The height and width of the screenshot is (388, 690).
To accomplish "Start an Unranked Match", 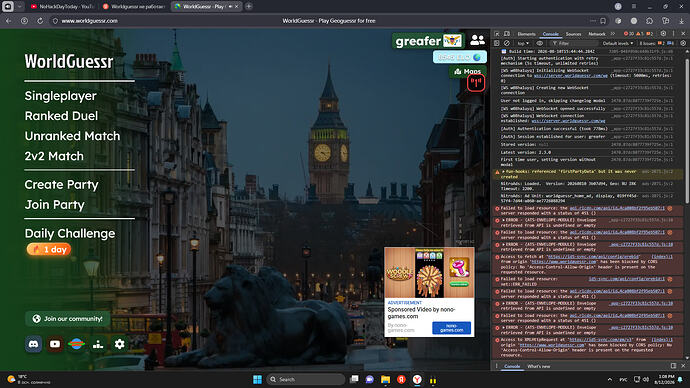I will 72,136.
